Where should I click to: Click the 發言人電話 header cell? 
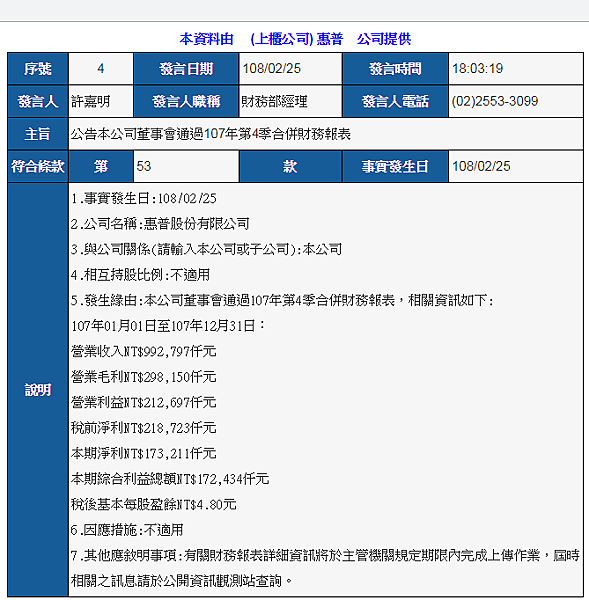click(395, 101)
